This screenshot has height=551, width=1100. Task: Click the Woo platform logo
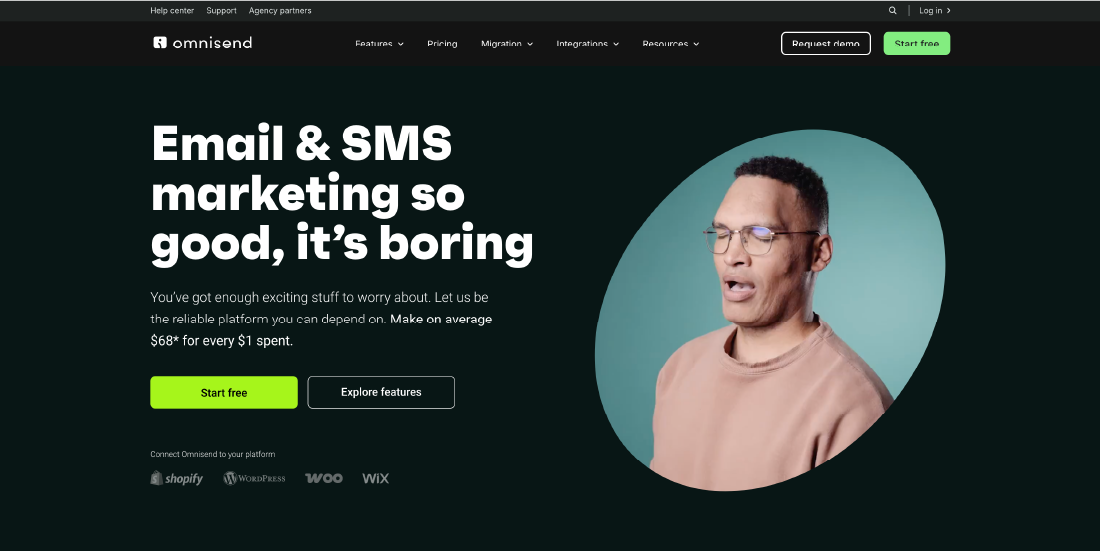pyautogui.click(x=323, y=478)
